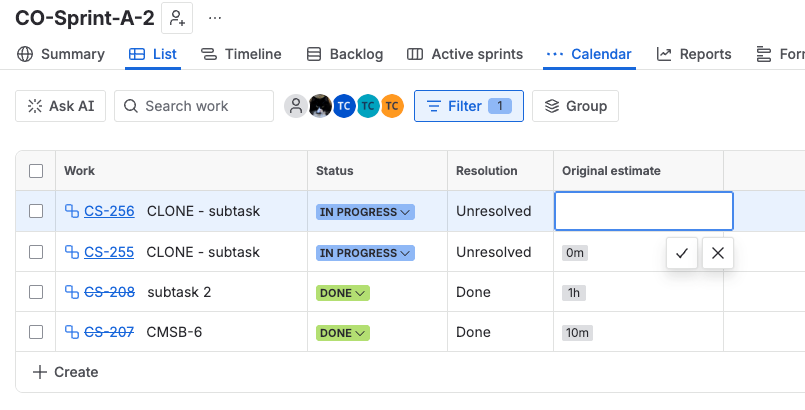Confirm the estimate edit with the checkmark
The height and width of the screenshot is (410, 805).
[x=682, y=253]
